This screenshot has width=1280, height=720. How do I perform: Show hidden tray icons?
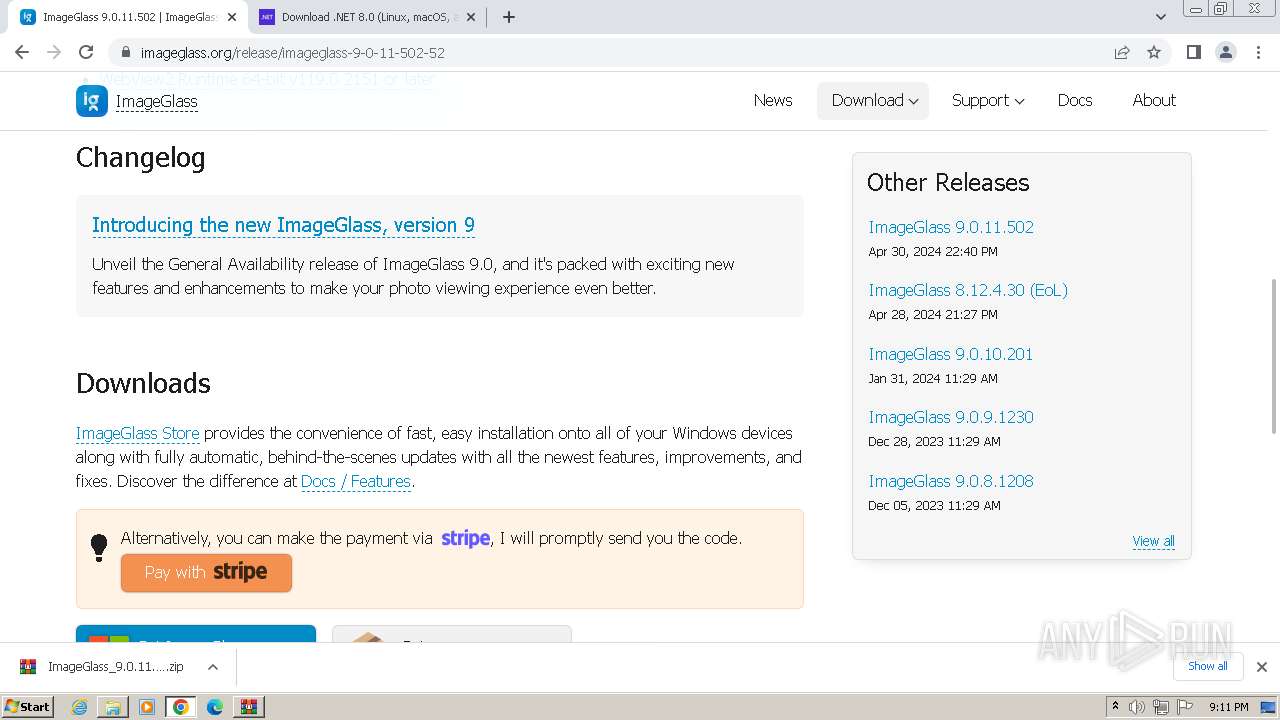click(x=1115, y=707)
